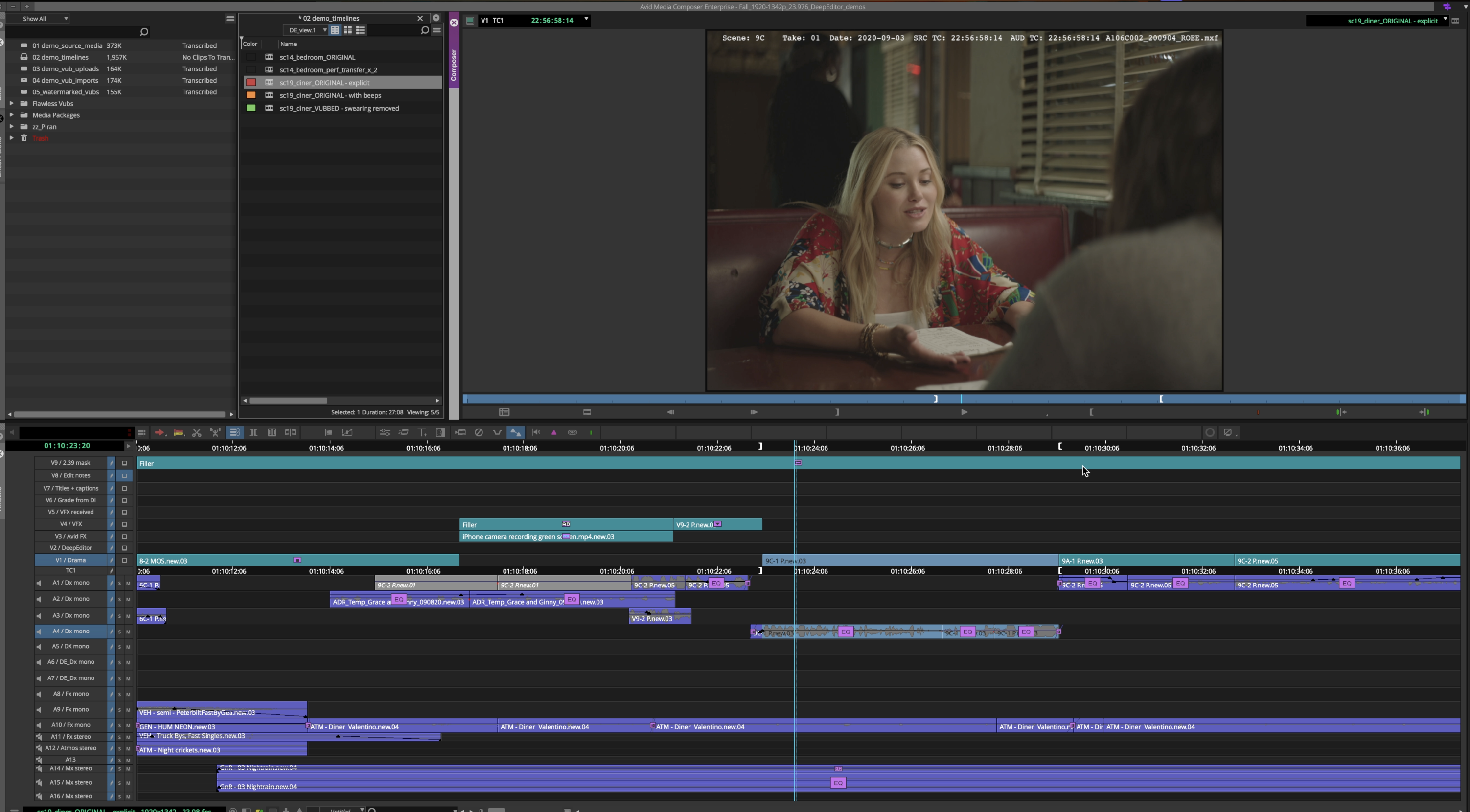Screen dimensions: 1470x812
Task: Mute the A10 / Fx mono track
Action: 128,725
